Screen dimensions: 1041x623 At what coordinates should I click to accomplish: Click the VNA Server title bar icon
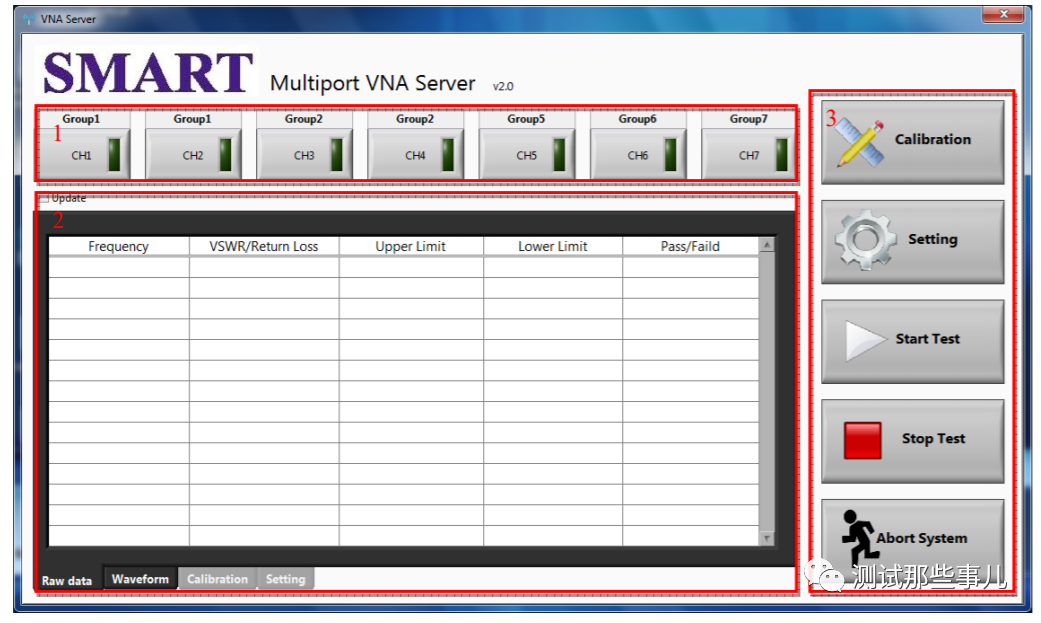coord(29,19)
